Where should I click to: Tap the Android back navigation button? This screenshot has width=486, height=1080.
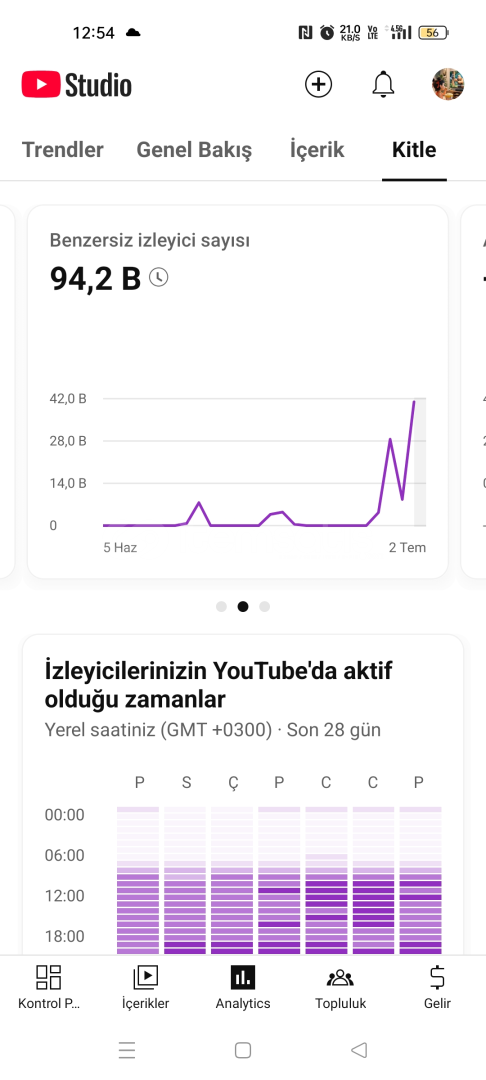click(x=359, y=1050)
